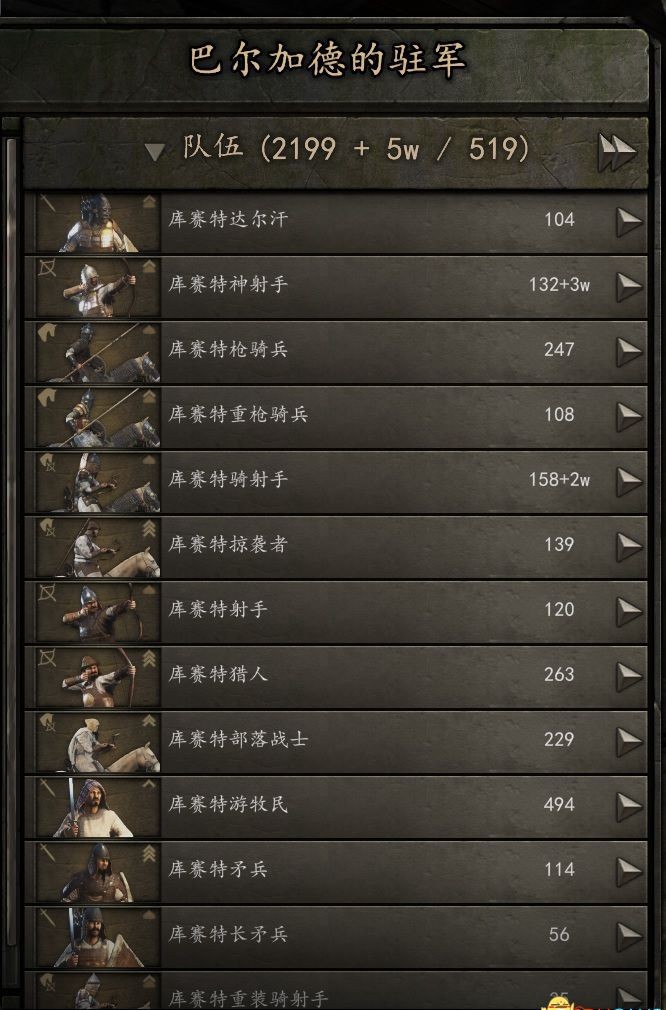Open 库赛特达尔汗 portrait thumbnail
This screenshot has height=1010, width=666.
(98, 223)
